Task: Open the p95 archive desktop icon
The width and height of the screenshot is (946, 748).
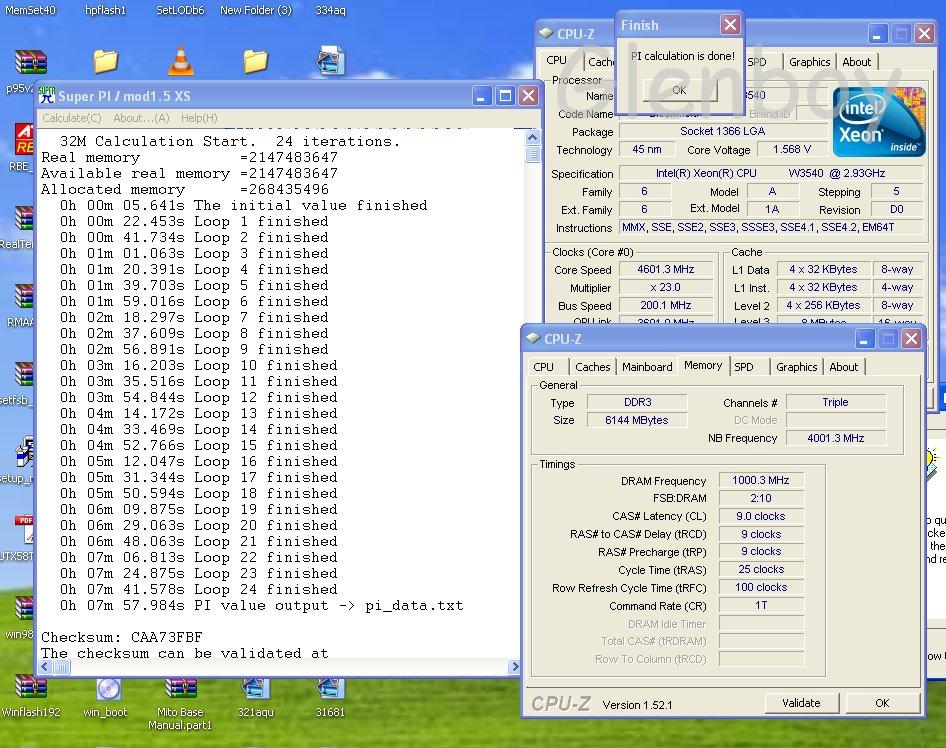Action: 31,63
